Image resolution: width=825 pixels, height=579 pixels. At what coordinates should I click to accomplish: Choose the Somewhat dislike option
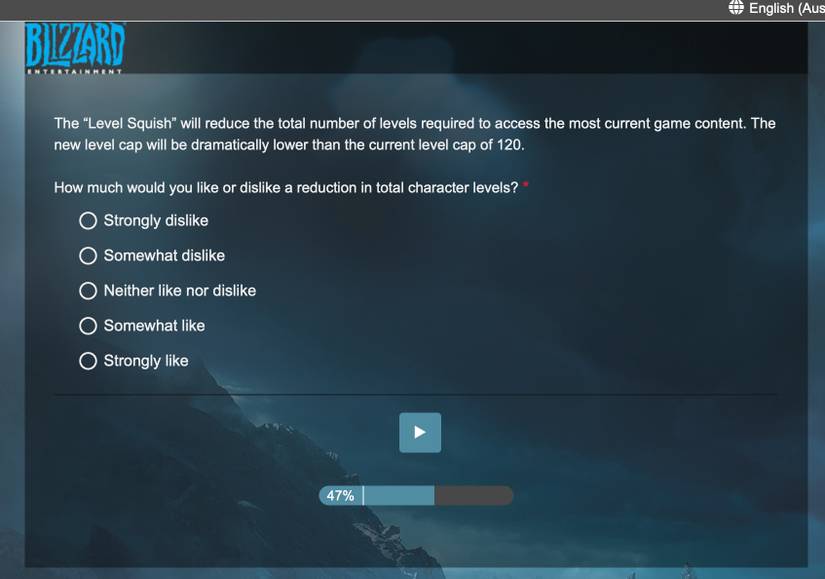pyautogui.click(x=88, y=256)
